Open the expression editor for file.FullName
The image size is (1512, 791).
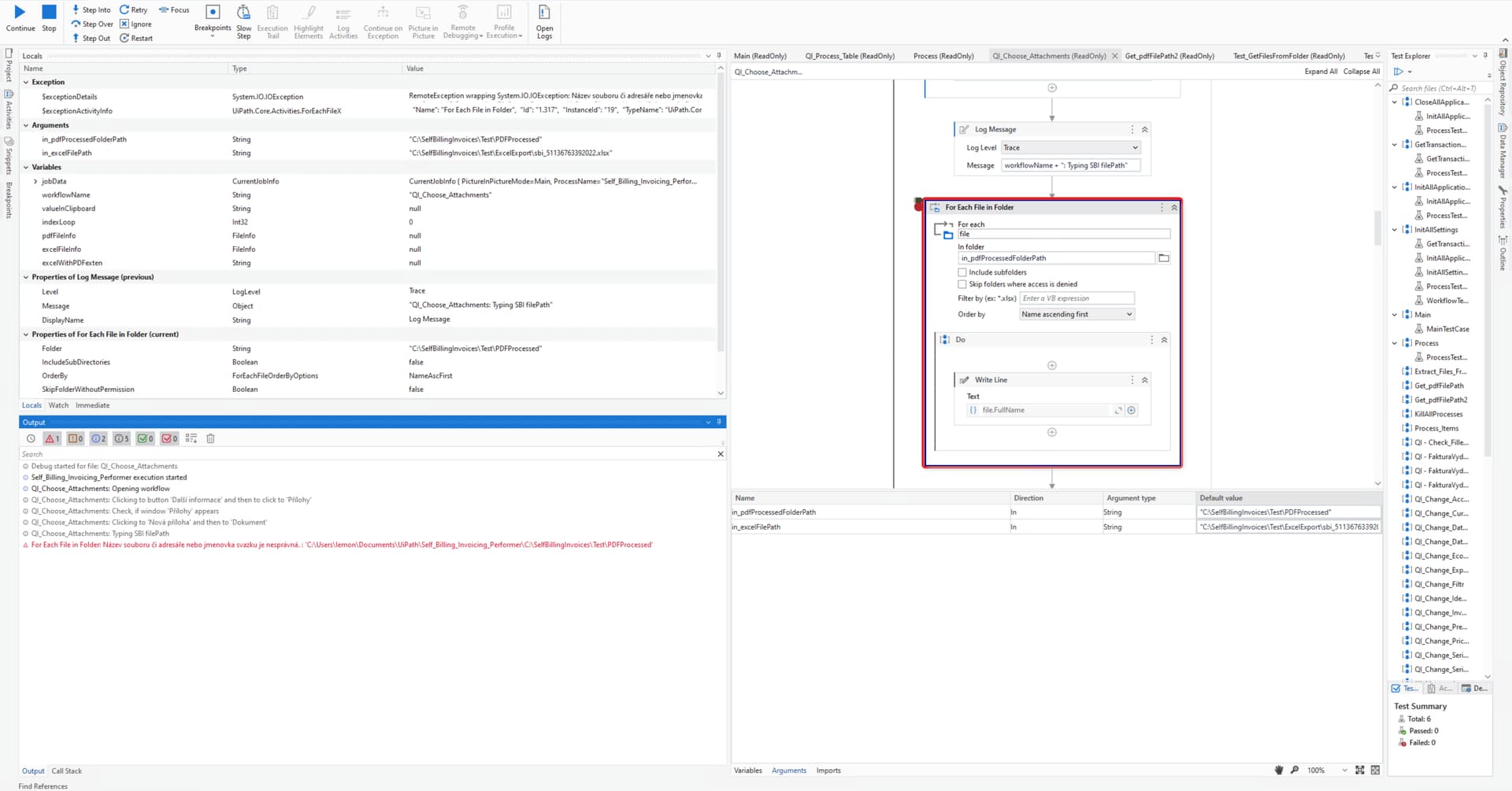click(1118, 410)
